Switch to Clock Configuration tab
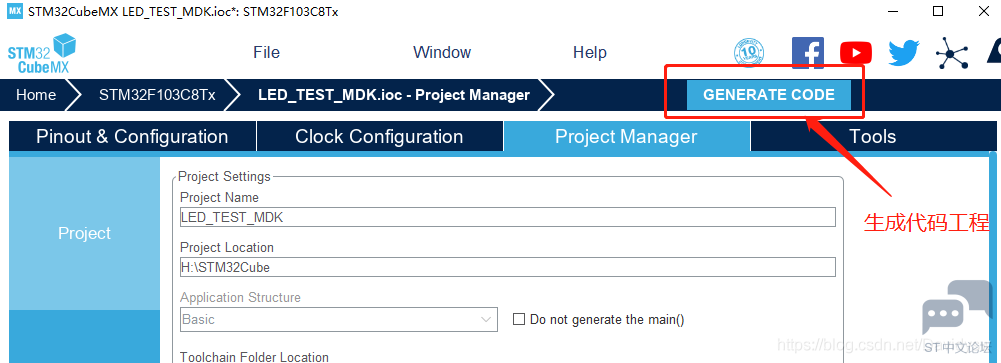Screen dimensions: 1001x363 379,137
